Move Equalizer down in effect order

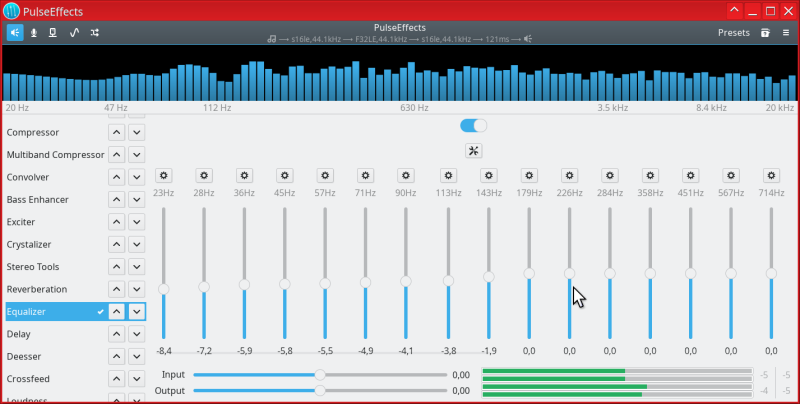pyautogui.click(x=137, y=312)
